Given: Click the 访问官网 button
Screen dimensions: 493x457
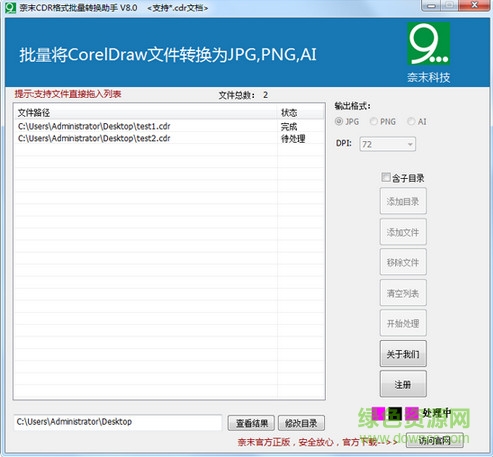Looking at the screenshot, I should 435,440.
